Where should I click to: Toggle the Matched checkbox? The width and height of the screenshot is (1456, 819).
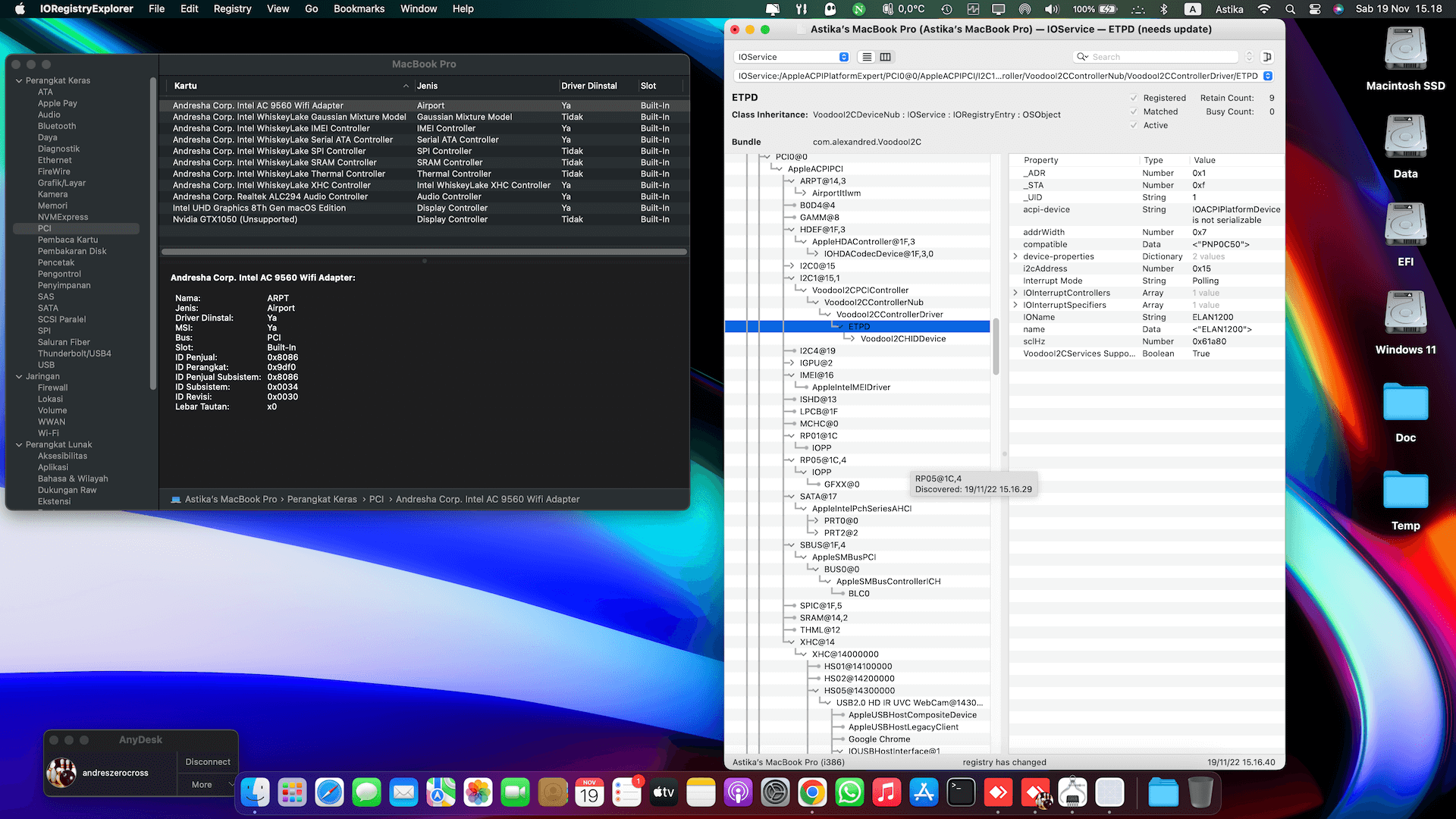(x=1134, y=111)
